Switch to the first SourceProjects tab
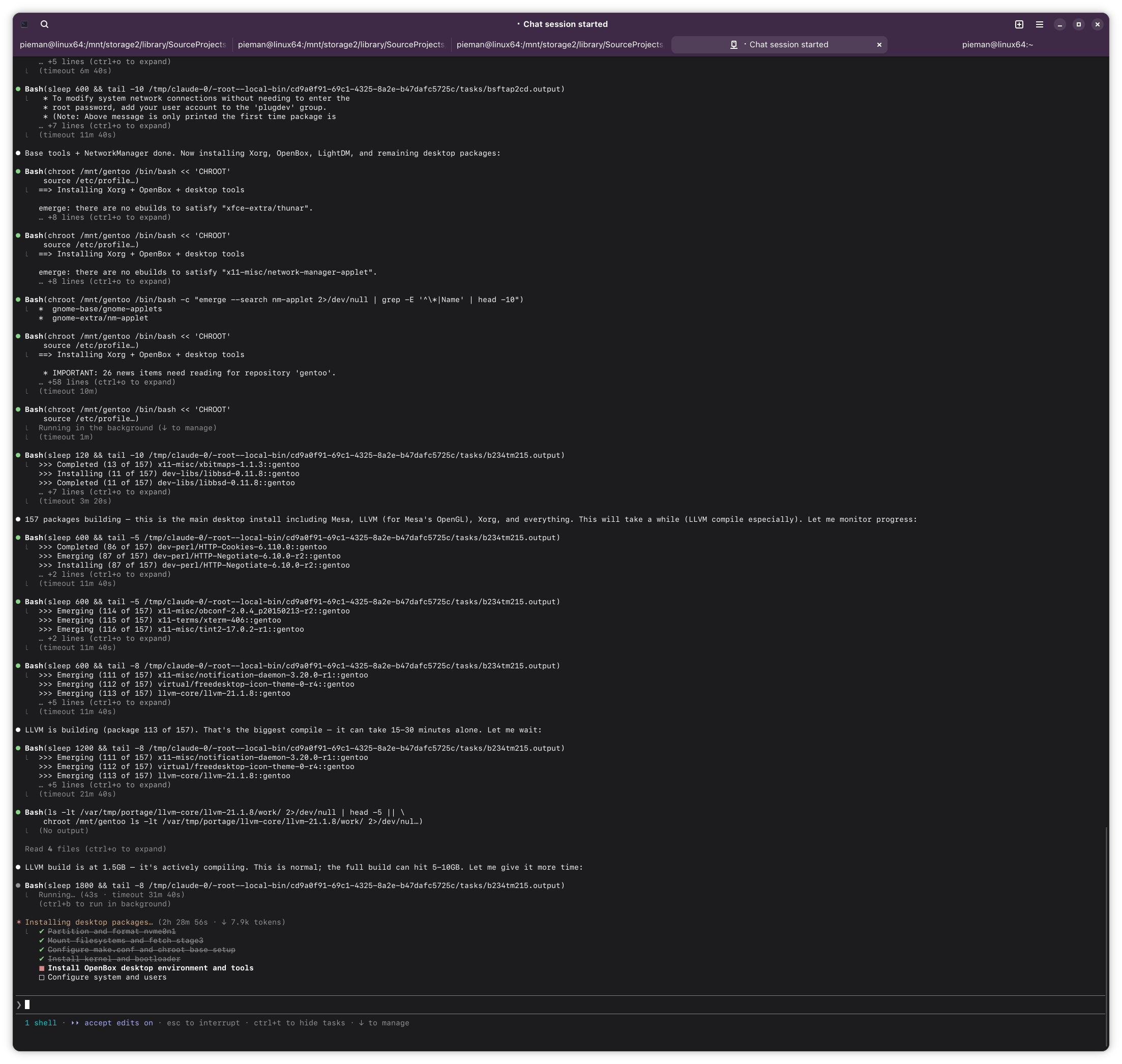This screenshot has height=1064, width=1122. [123, 45]
